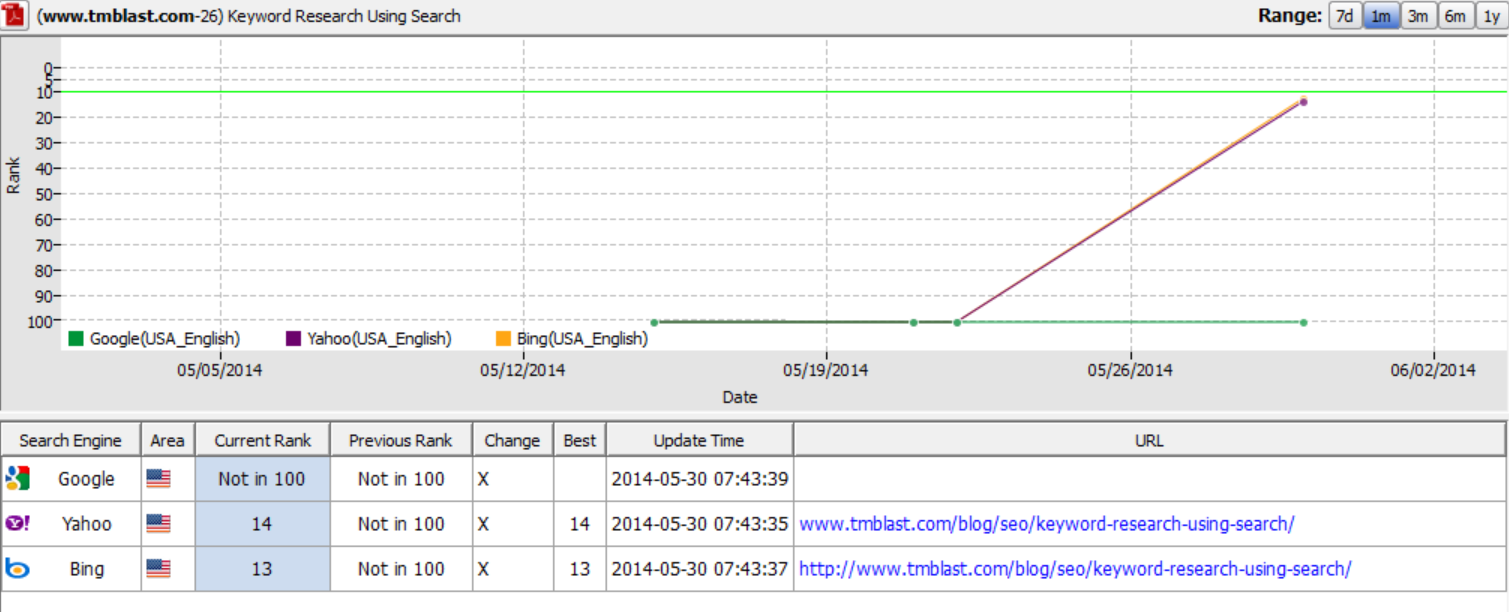Click the Google line's final data point
Viewport: 1509px width, 612px height.
(x=1304, y=322)
